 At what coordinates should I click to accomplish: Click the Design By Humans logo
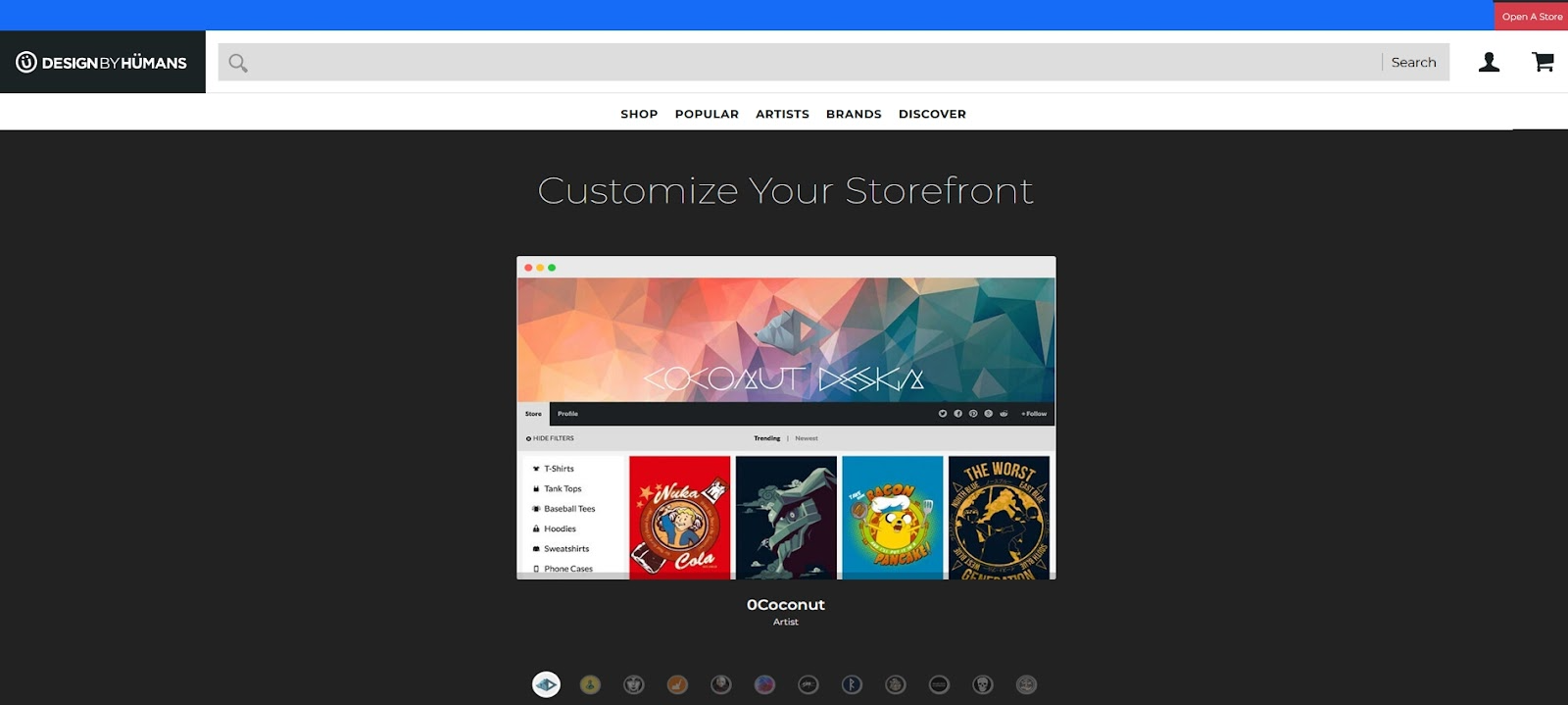(102, 62)
